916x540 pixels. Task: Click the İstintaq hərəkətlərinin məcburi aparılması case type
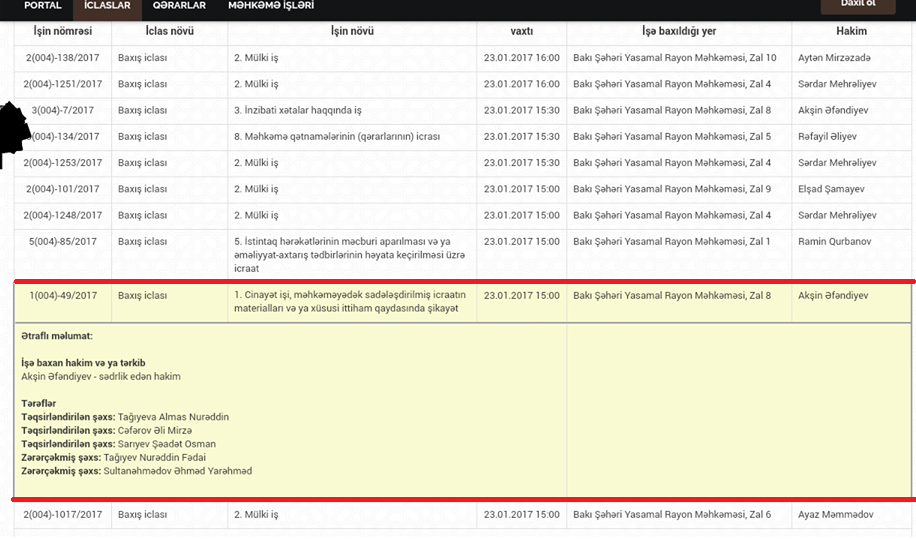349,255
